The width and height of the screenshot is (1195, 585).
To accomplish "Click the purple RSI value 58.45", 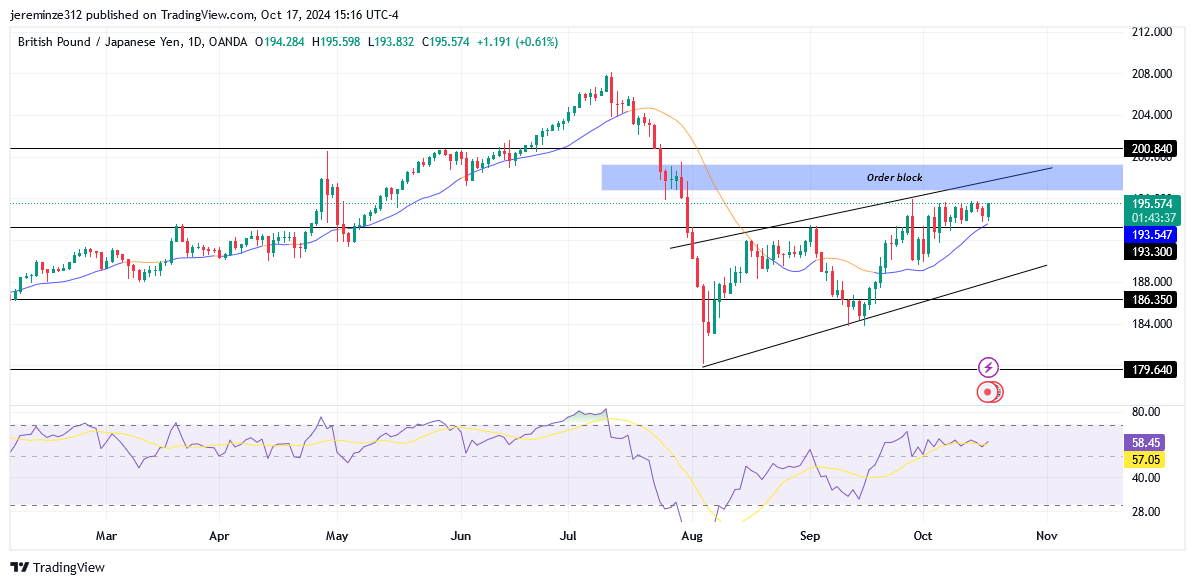I will pyautogui.click(x=1147, y=441).
